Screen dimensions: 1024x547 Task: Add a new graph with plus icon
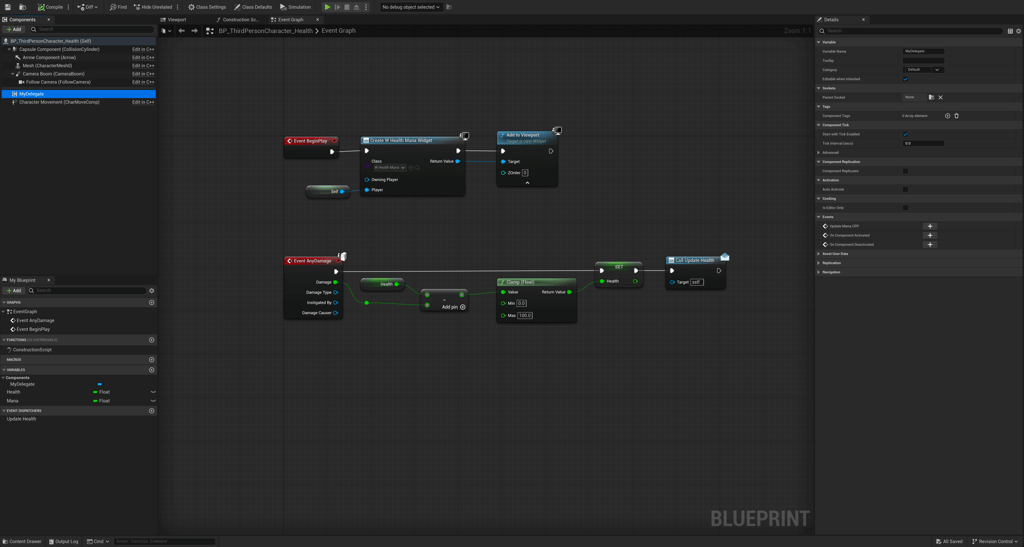[x=152, y=302]
